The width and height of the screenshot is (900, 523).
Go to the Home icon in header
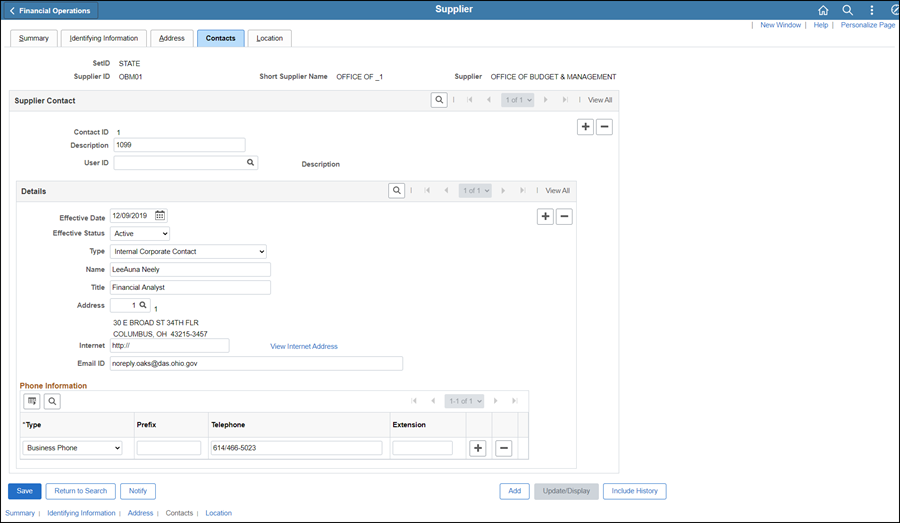(x=823, y=10)
